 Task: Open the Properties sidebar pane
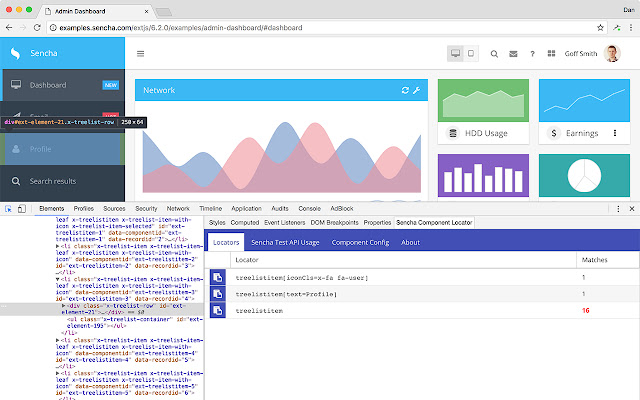377,222
